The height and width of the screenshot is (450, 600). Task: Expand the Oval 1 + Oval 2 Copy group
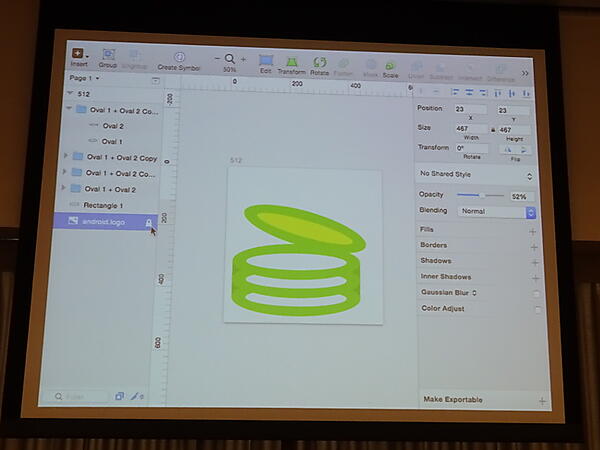click(x=66, y=157)
